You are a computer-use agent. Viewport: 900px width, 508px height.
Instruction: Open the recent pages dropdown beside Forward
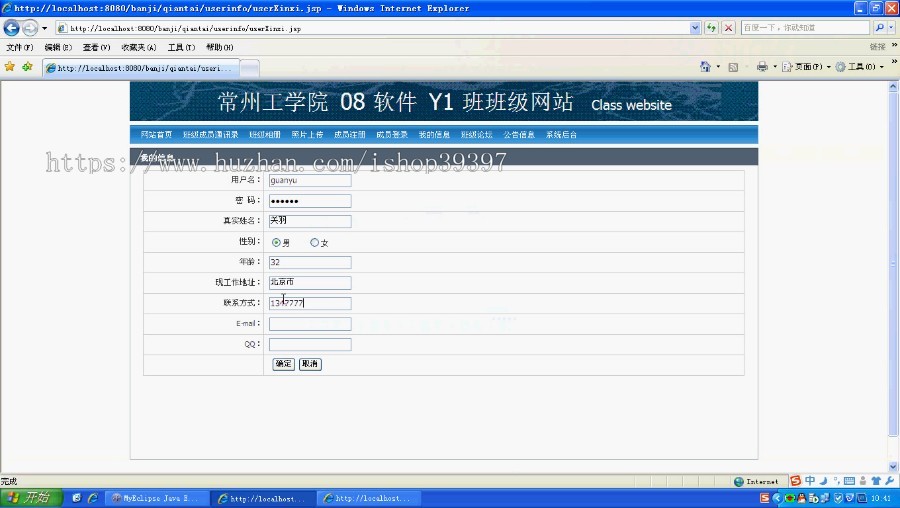click(x=44, y=28)
